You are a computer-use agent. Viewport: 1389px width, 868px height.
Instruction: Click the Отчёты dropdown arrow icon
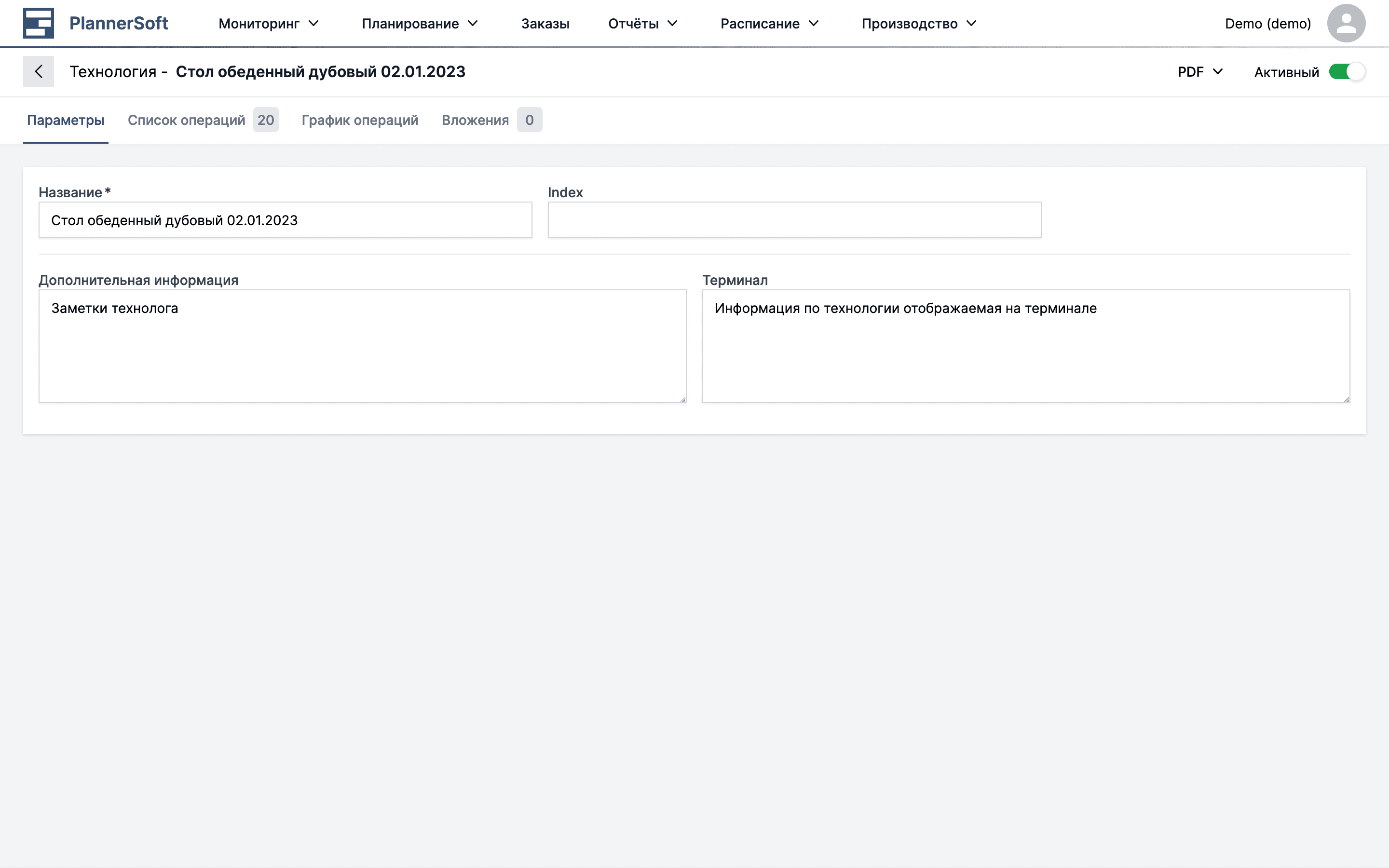673,24
